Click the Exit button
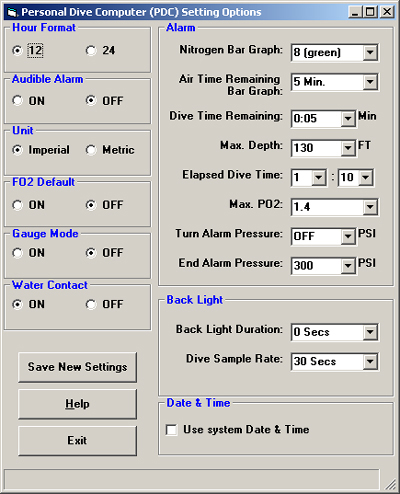The width and height of the screenshot is (400, 494). pyautogui.click(x=77, y=441)
